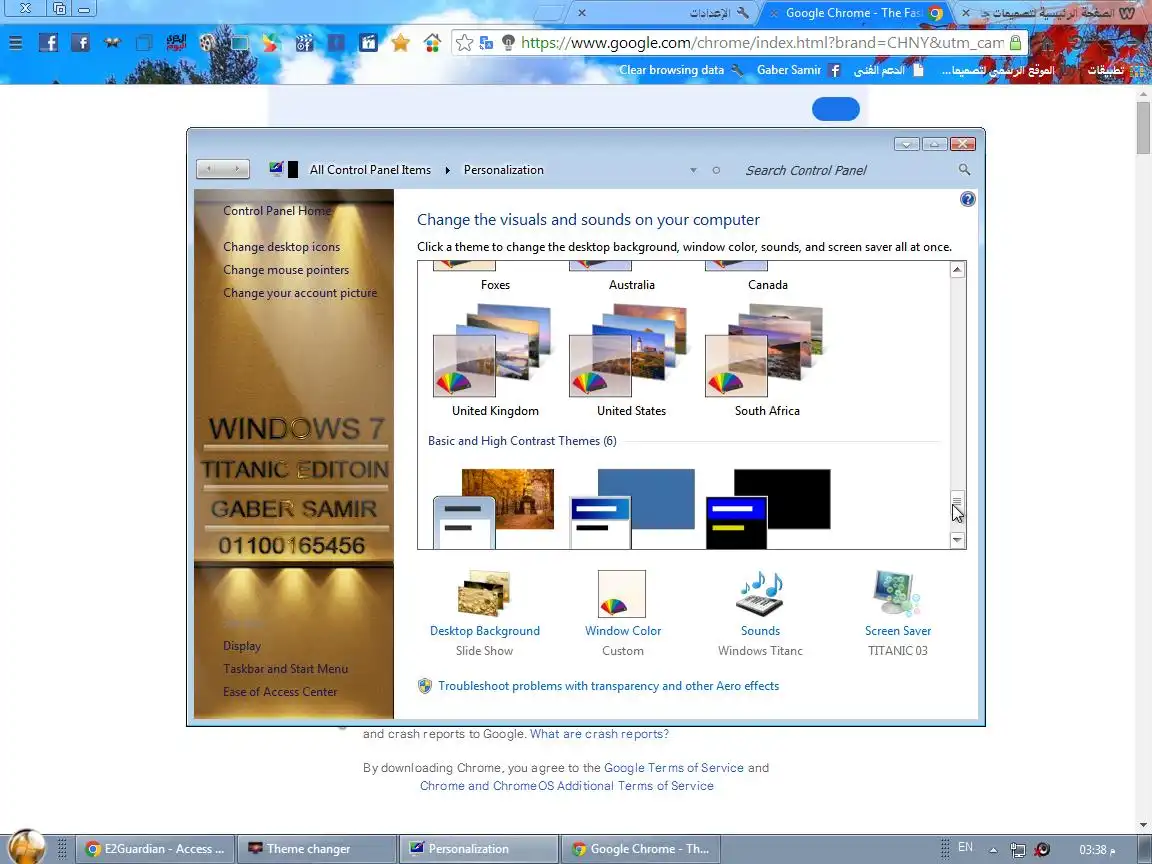Open Personalization help question-mark icon

(968, 199)
